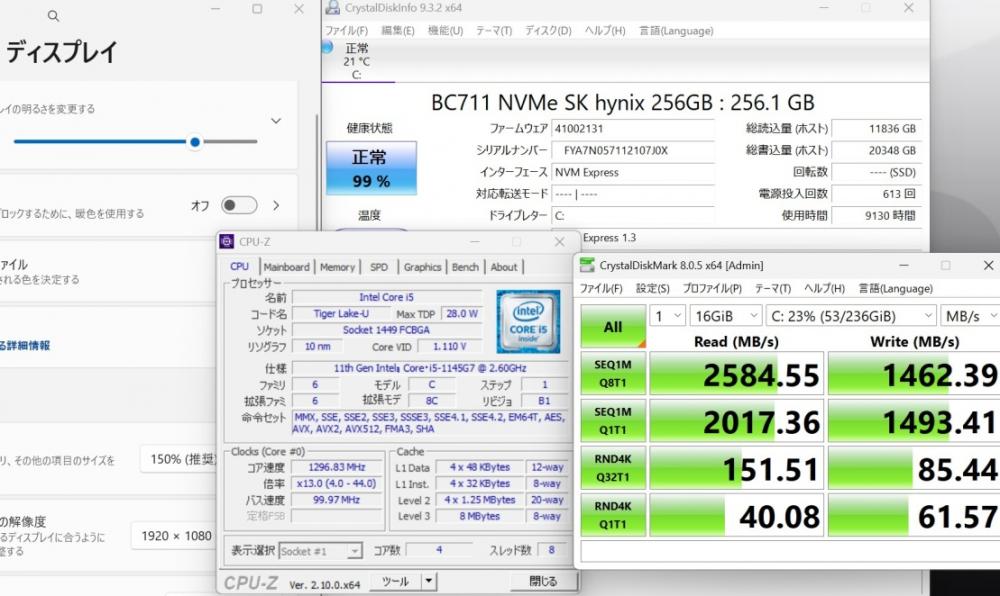1000x596 pixels.
Task: Click the CrystalDiskInfo title bar app icon
Action: 332,8
